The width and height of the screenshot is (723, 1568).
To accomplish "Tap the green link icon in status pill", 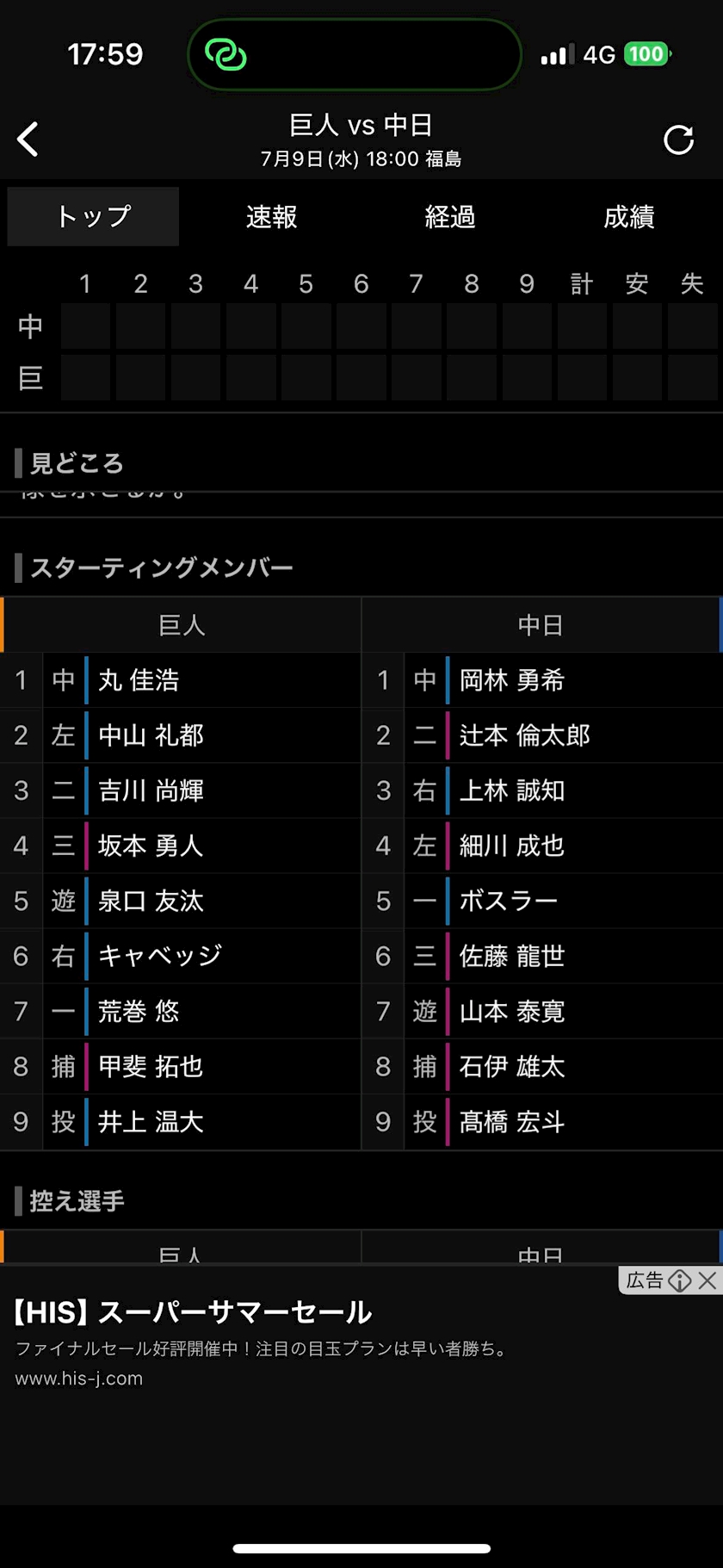I will point(226,55).
